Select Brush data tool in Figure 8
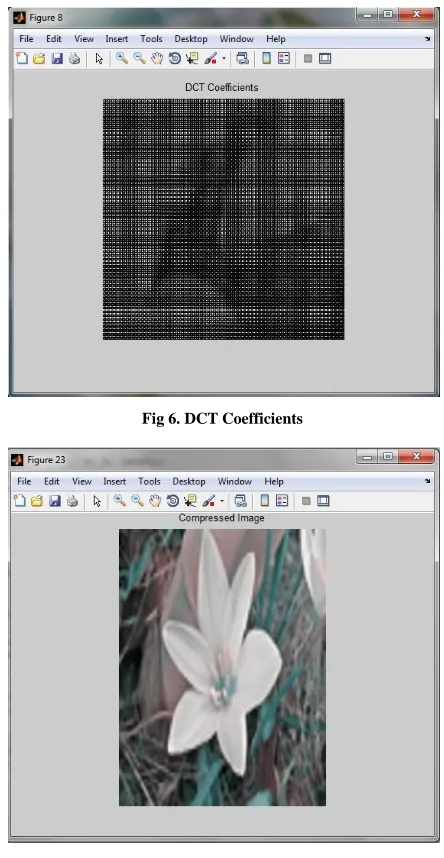The height and width of the screenshot is (858, 444). pos(211,59)
